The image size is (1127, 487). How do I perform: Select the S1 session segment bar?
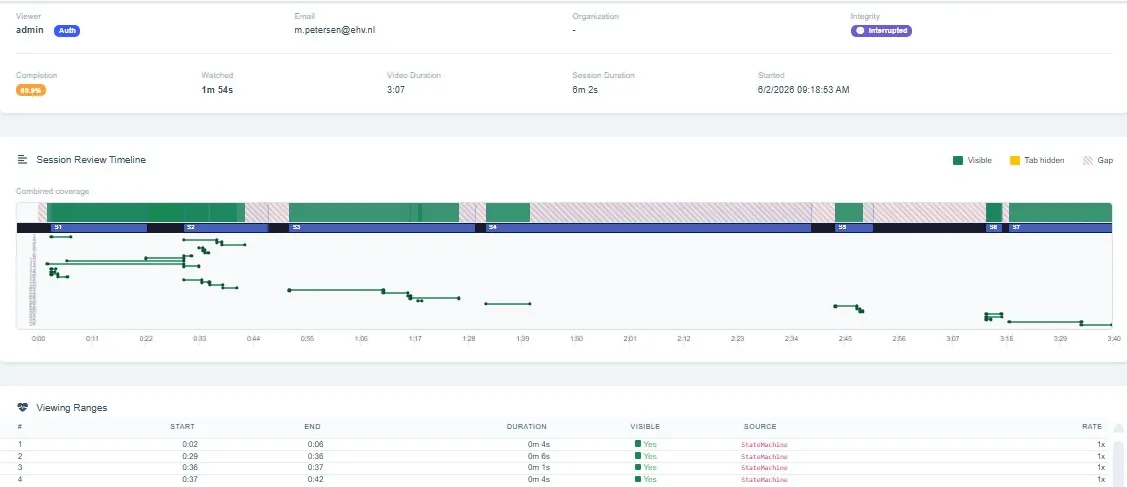tap(97, 228)
